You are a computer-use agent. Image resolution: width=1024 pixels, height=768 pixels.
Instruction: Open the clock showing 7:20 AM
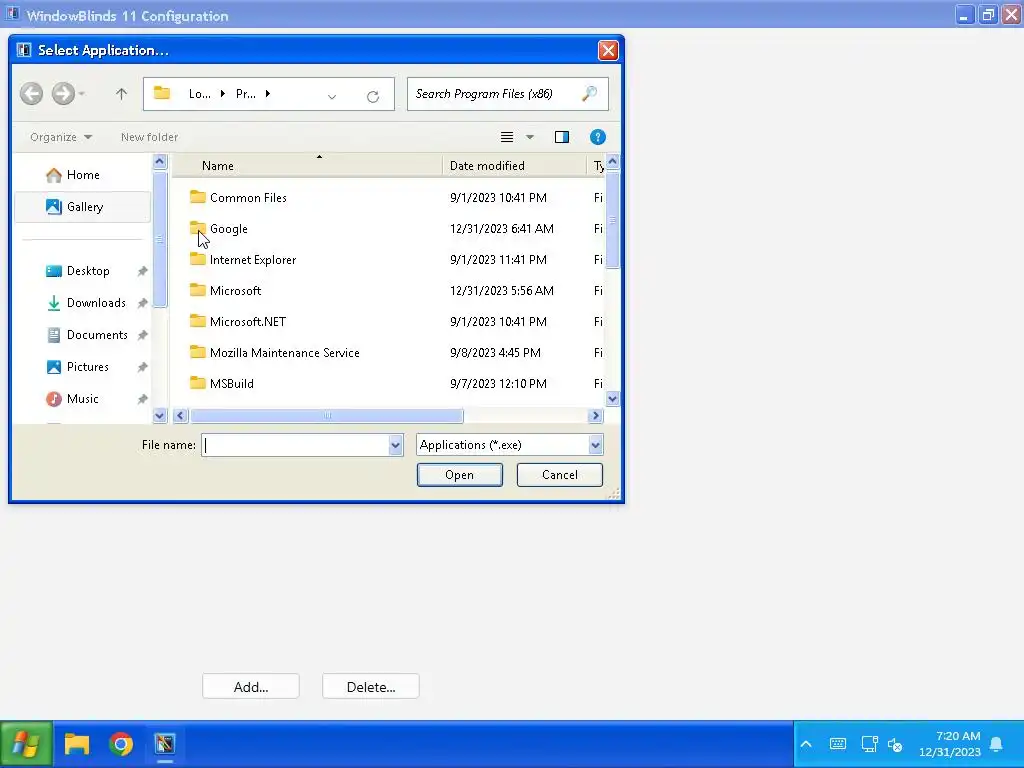pos(950,744)
